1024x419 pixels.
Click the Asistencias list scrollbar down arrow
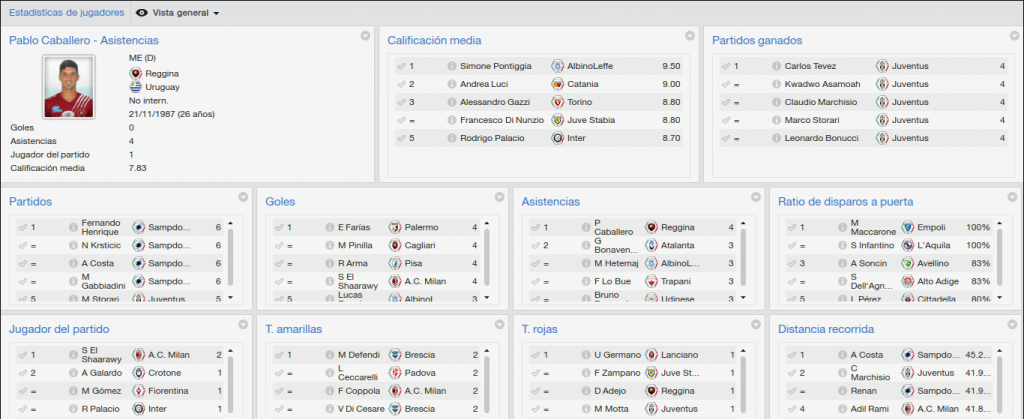point(741,298)
